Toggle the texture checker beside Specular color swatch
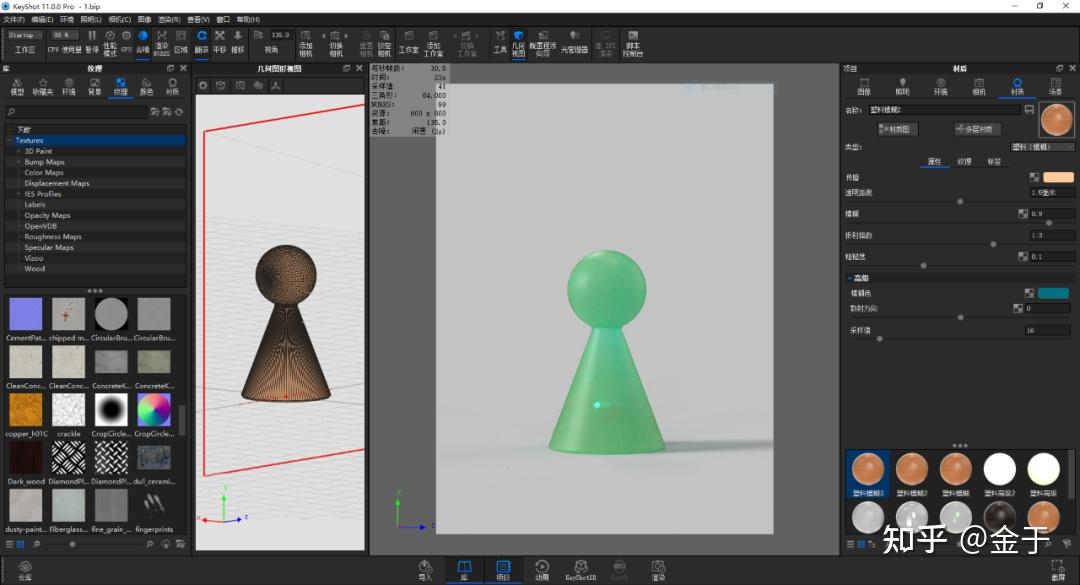Image resolution: width=1080 pixels, height=585 pixels. point(1030,293)
